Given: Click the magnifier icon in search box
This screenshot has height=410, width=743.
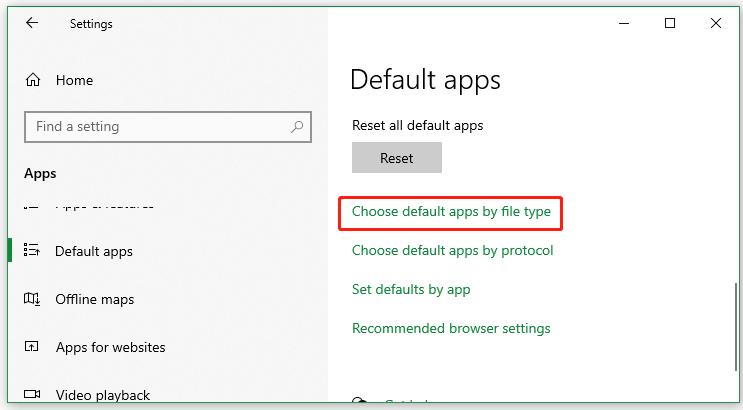Looking at the screenshot, I should pos(296,127).
